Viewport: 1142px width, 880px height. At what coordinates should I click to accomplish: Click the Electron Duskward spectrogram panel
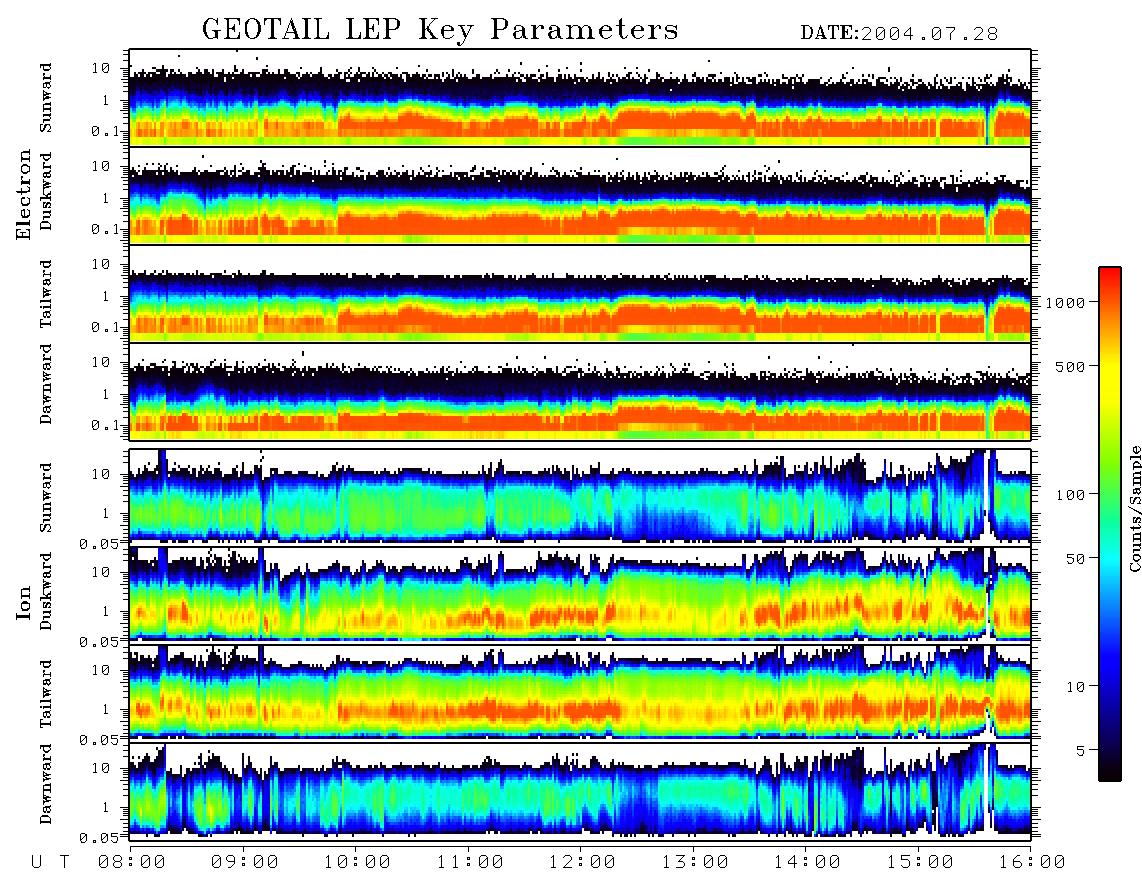tap(580, 195)
